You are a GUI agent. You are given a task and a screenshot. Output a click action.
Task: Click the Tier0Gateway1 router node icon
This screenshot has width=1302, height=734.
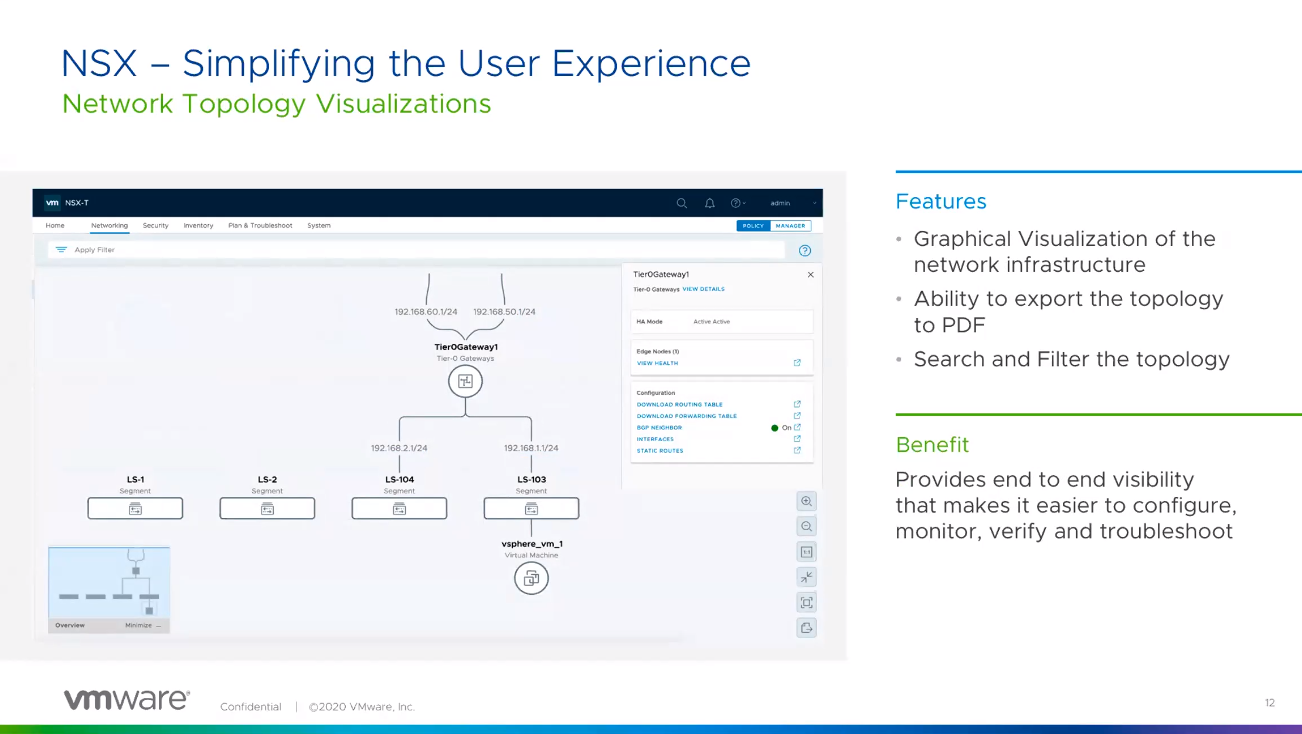465,381
